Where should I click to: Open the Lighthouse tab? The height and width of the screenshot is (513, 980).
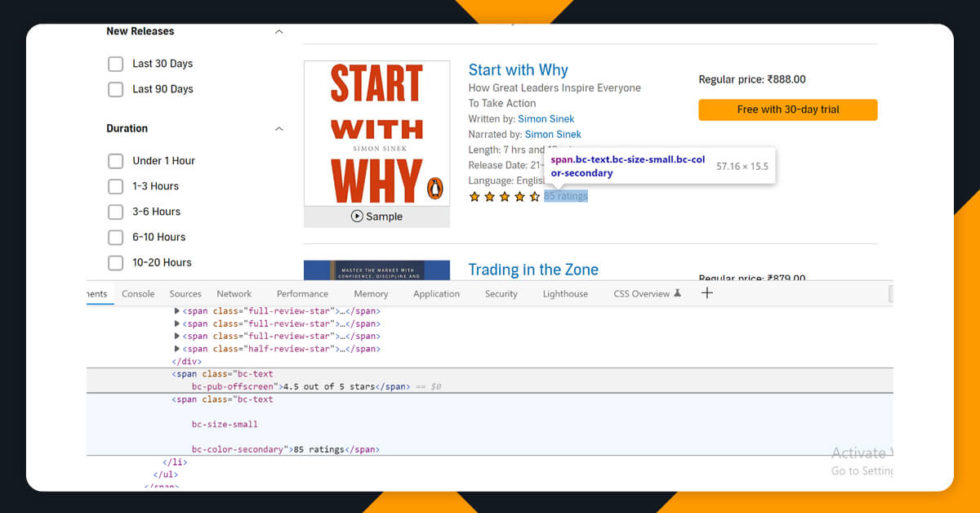pyautogui.click(x=565, y=294)
